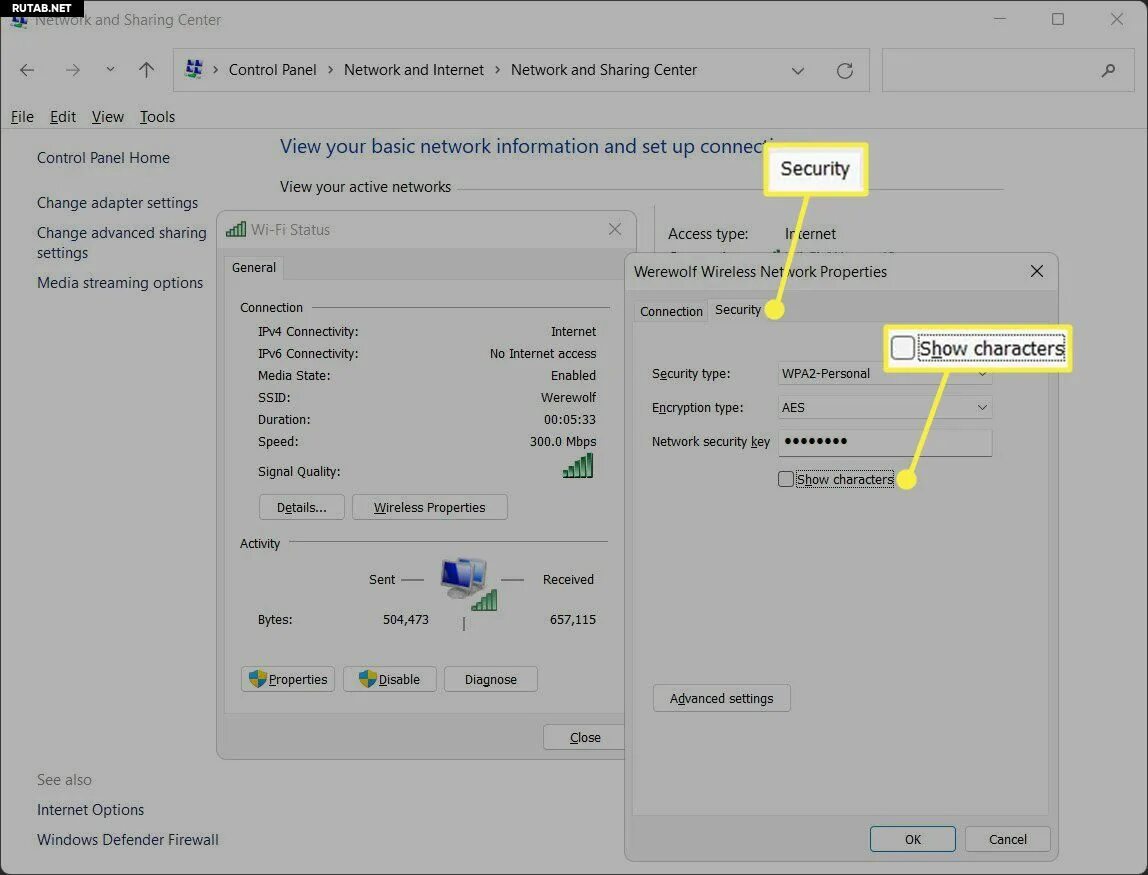Switch to the Connection tab
This screenshot has width=1148, height=875.
671,311
